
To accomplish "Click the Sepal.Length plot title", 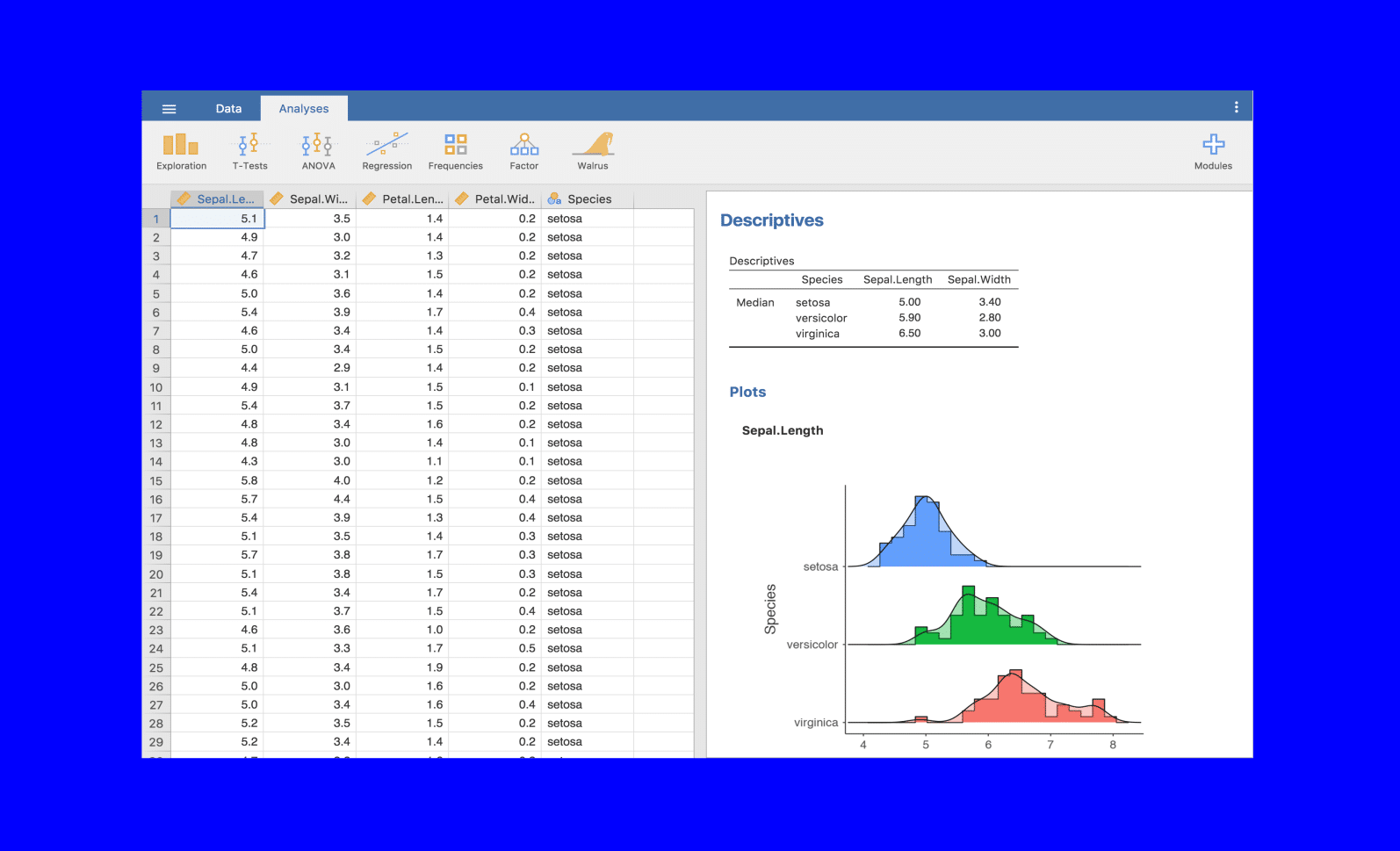I will 783,430.
